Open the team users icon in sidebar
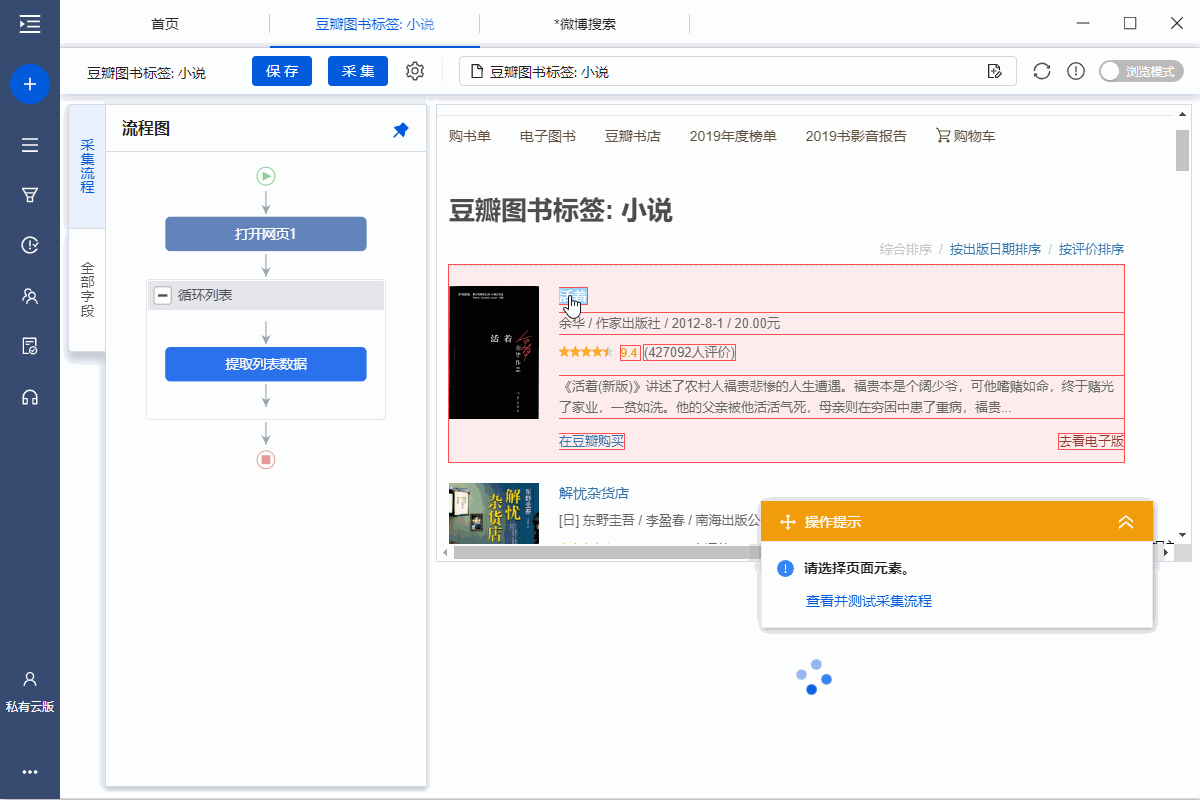The width and height of the screenshot is (1200, 800). pos(30,296)
